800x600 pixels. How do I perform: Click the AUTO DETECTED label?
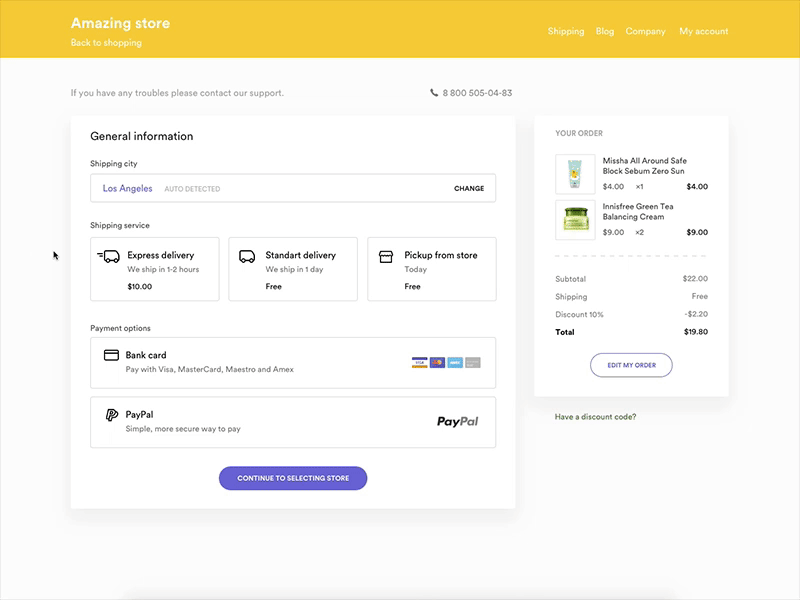pyautogui.click(x=192, y=189)
